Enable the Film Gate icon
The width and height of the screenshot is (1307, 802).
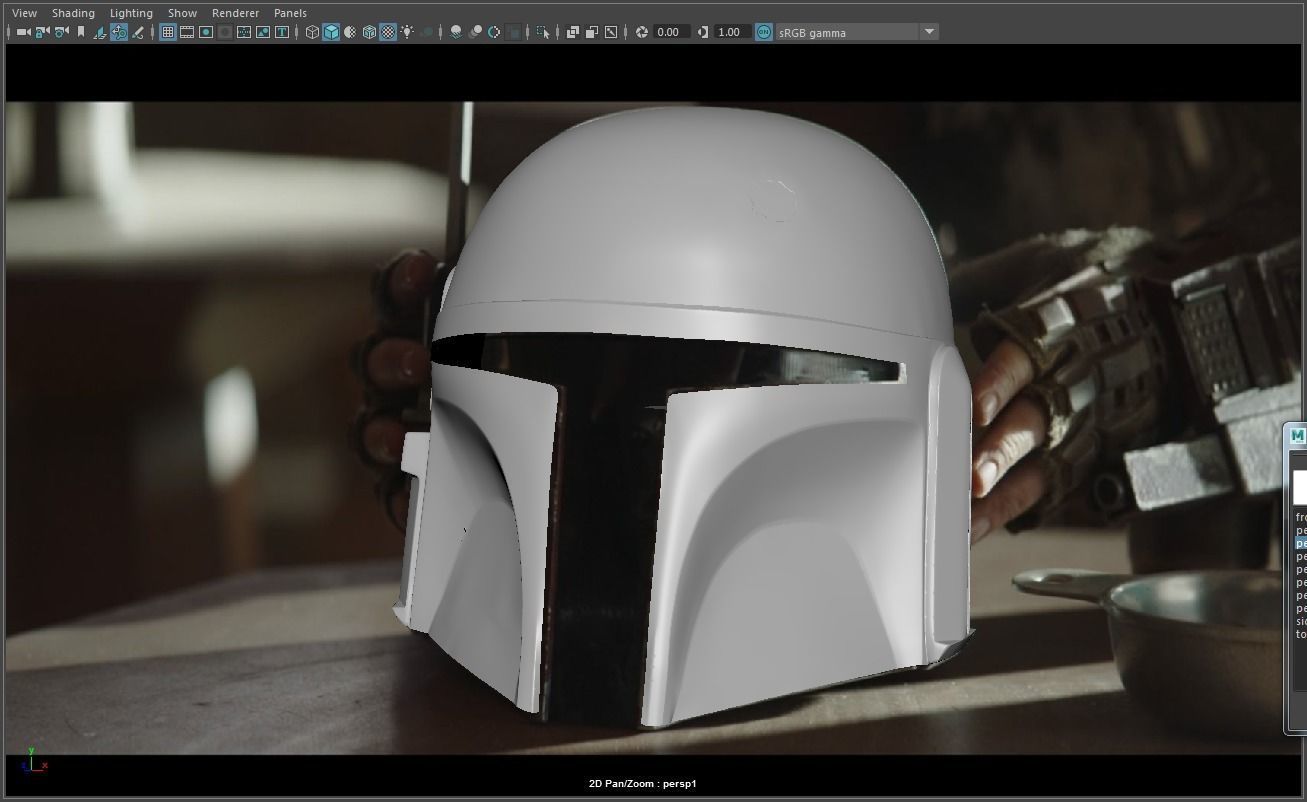(187, 32)
